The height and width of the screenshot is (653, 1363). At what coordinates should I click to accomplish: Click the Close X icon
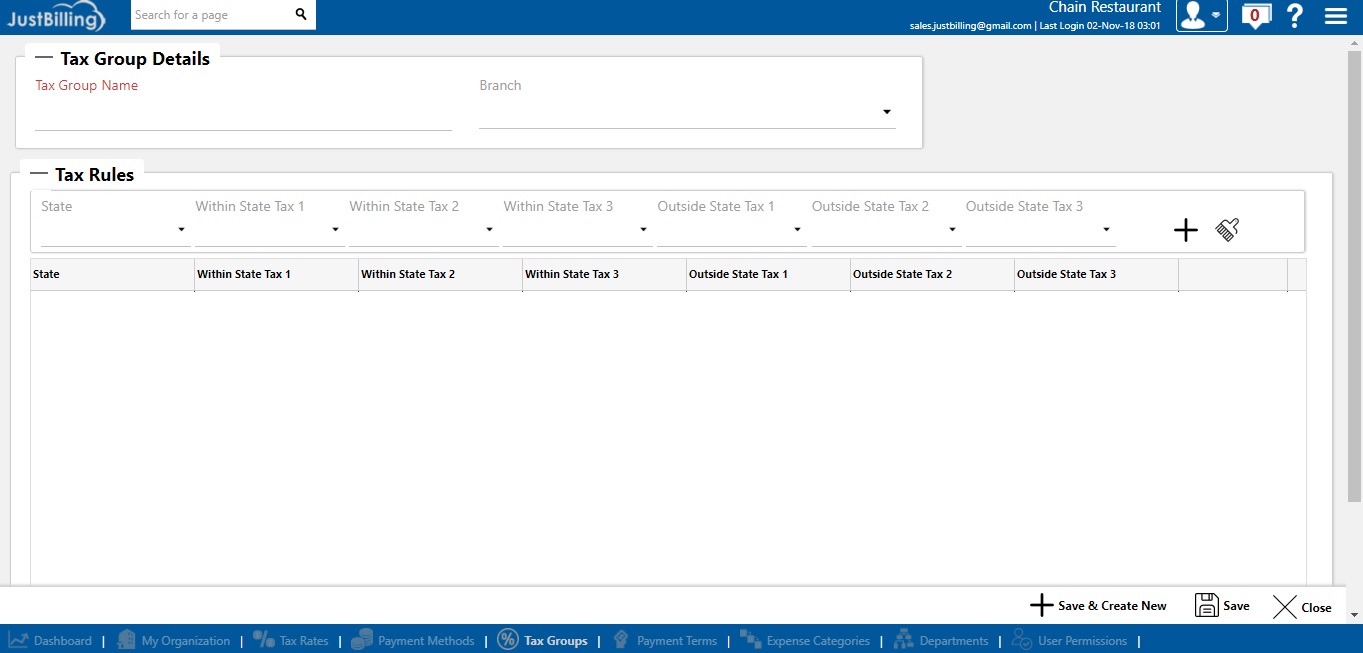click(x=1285, y=607)
